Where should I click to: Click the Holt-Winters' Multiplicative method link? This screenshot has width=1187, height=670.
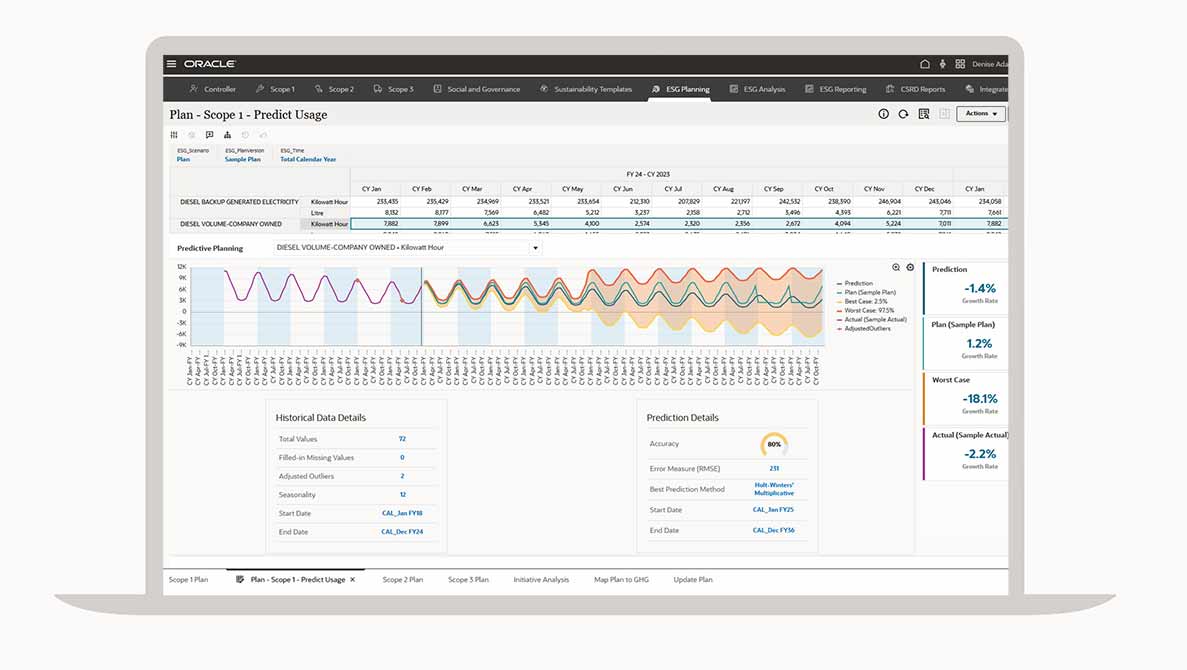coord(773,489)
